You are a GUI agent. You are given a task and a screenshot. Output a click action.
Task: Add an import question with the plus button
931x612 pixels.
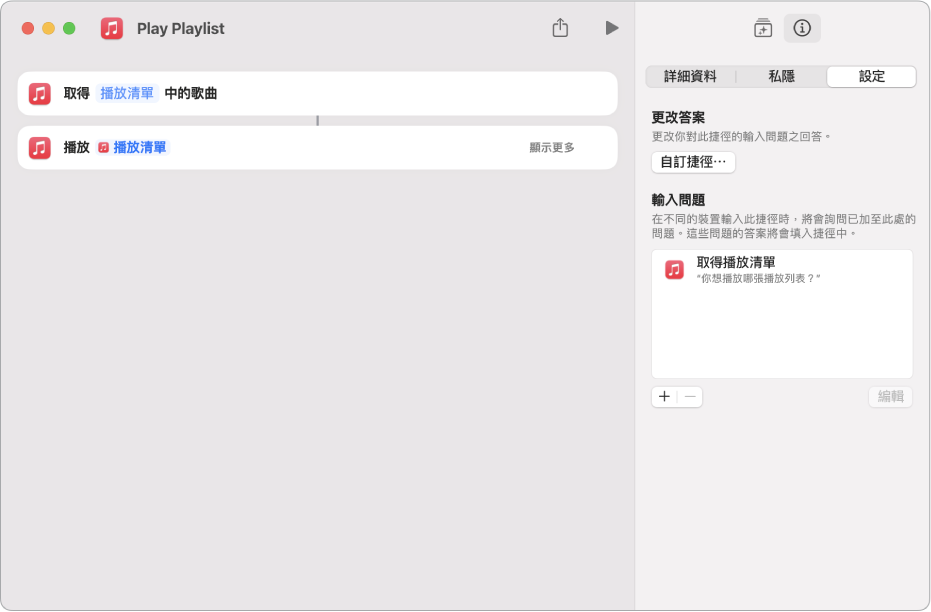(664, 397)
